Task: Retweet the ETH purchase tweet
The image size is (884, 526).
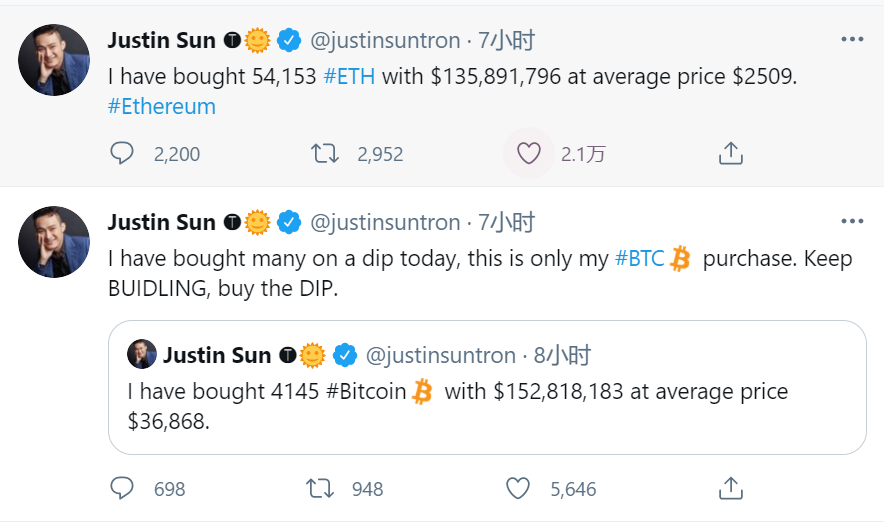Action: pyautogui.click(x=325, y=153)
